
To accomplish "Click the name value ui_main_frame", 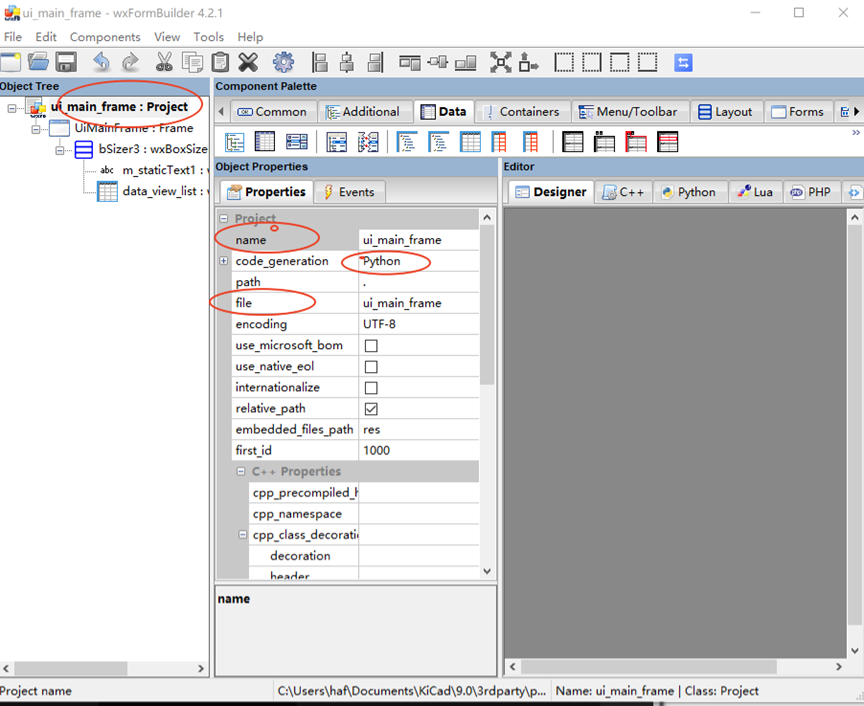I will [419, 240].
